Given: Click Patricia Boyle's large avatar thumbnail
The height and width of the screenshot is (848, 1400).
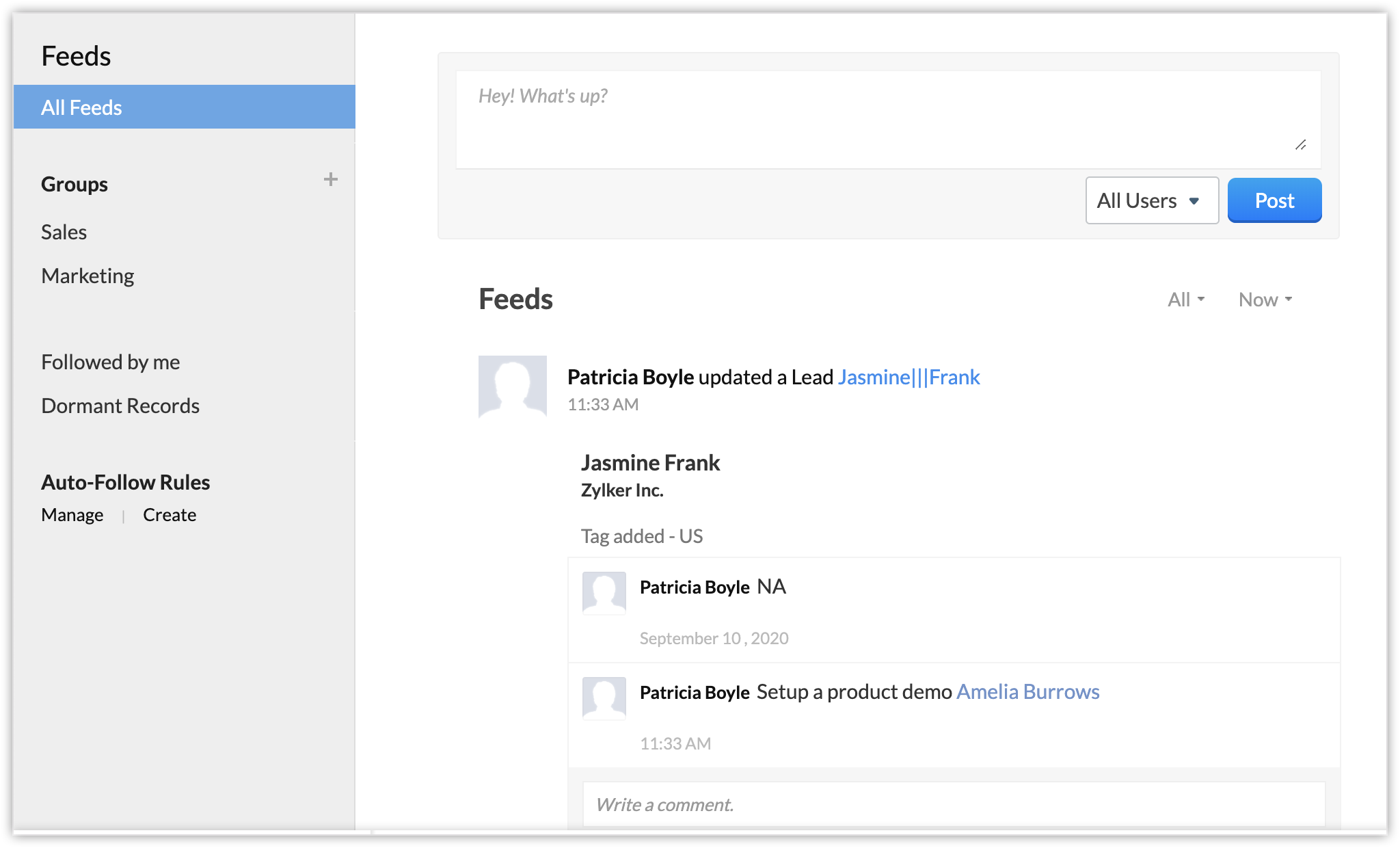Looking at the screenshot, I should click(x=512, y=386).
